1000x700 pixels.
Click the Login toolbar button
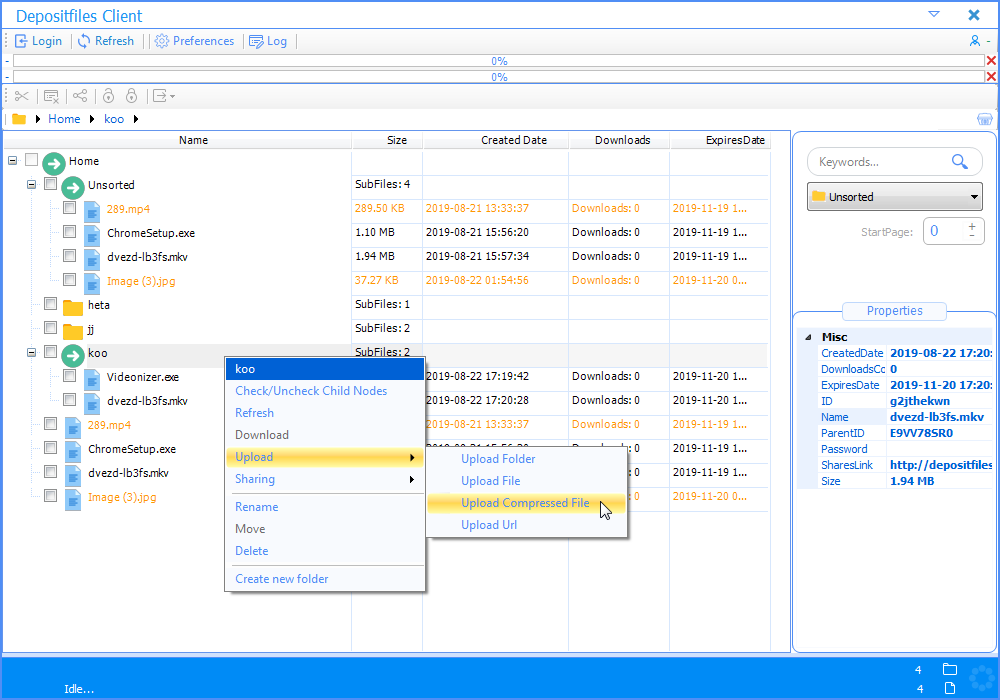(x=38, y=41)
